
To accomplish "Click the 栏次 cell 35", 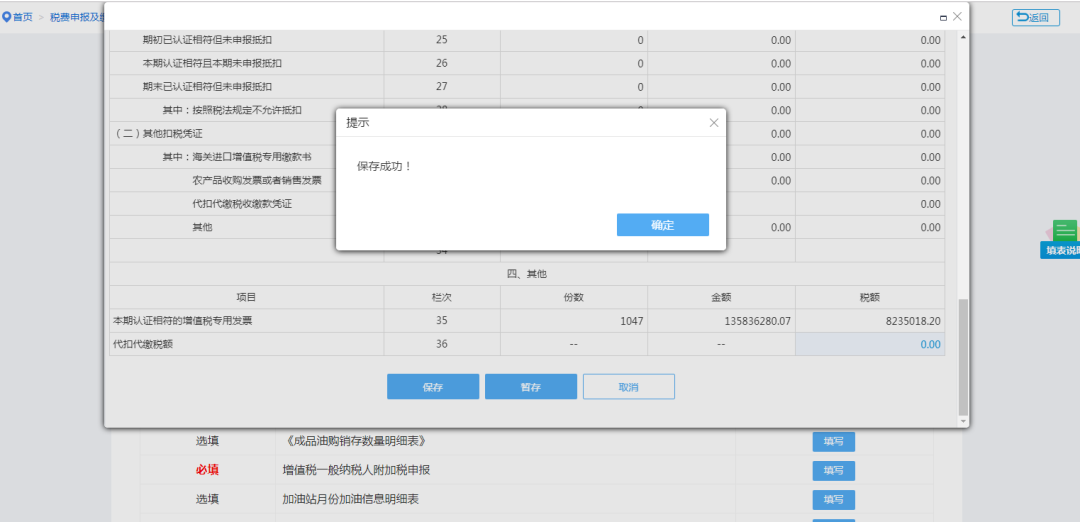I will 442,321.
